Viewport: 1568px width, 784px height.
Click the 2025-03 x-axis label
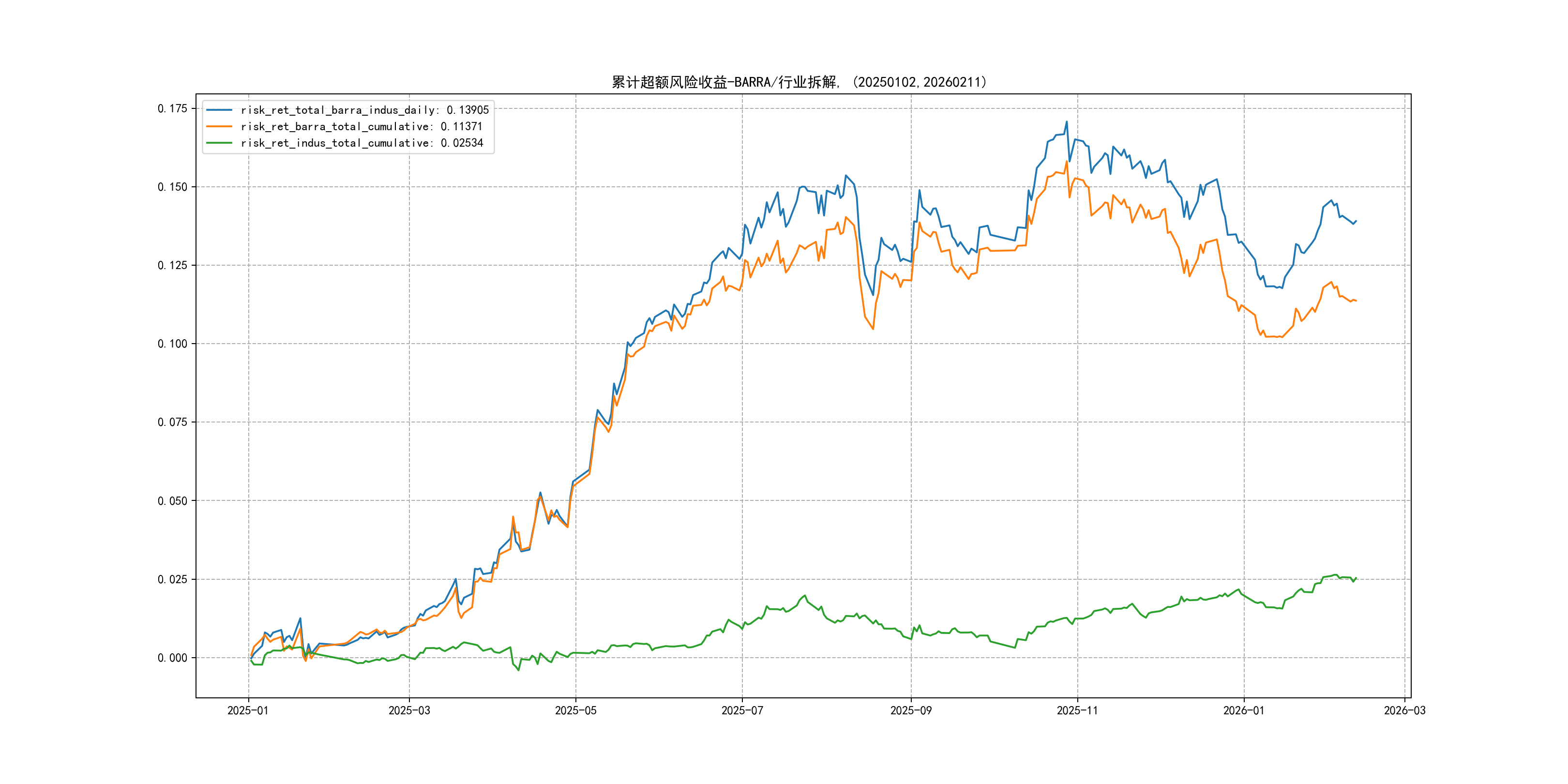pyautogui.click(x=409, y=710)
